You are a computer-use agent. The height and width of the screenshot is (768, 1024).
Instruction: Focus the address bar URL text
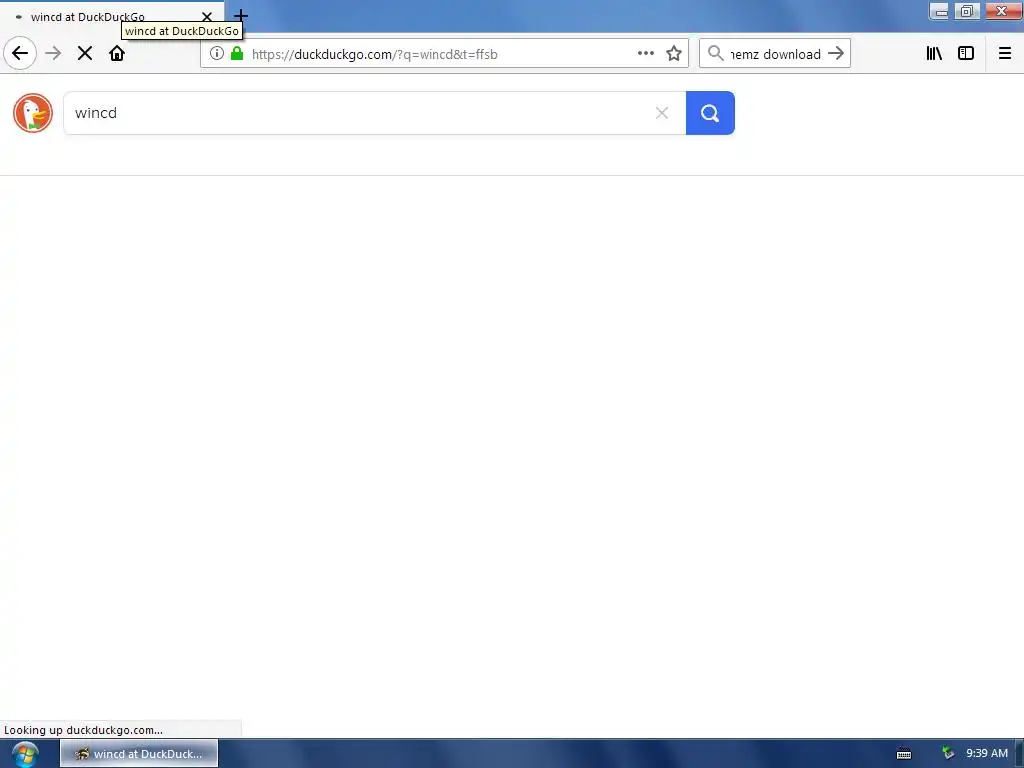pyautogui.click(x=375, y=54)
